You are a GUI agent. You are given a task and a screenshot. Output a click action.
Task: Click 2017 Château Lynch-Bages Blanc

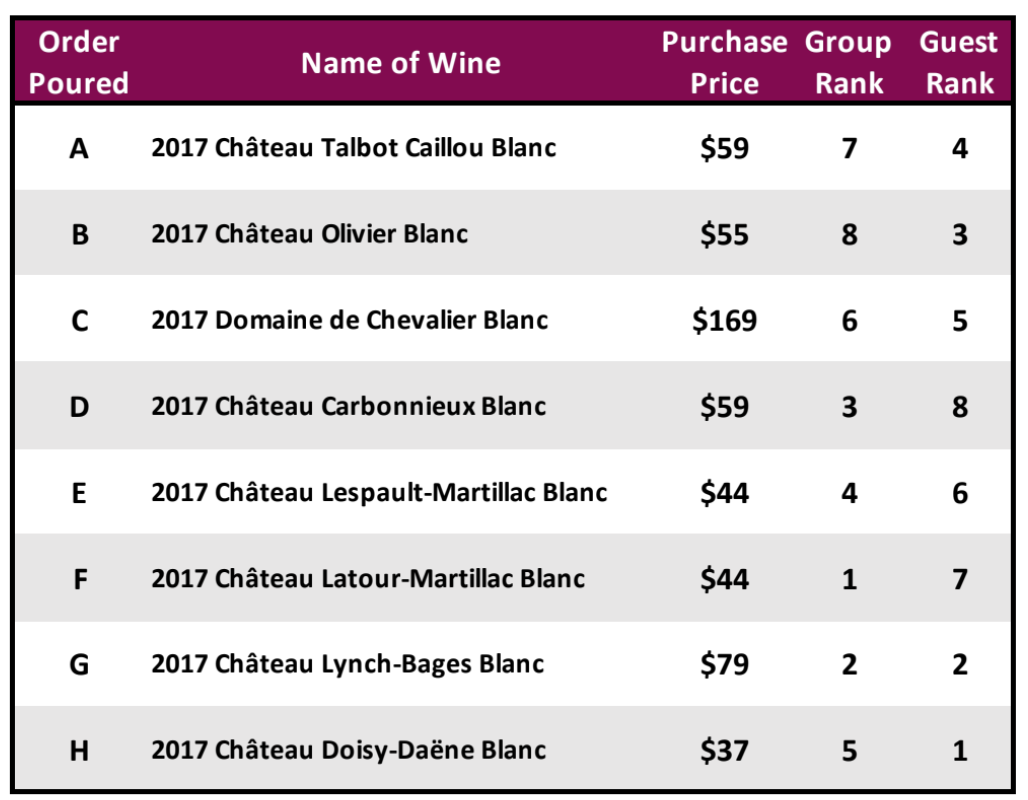pyautogui.click(x=348, y=664)
